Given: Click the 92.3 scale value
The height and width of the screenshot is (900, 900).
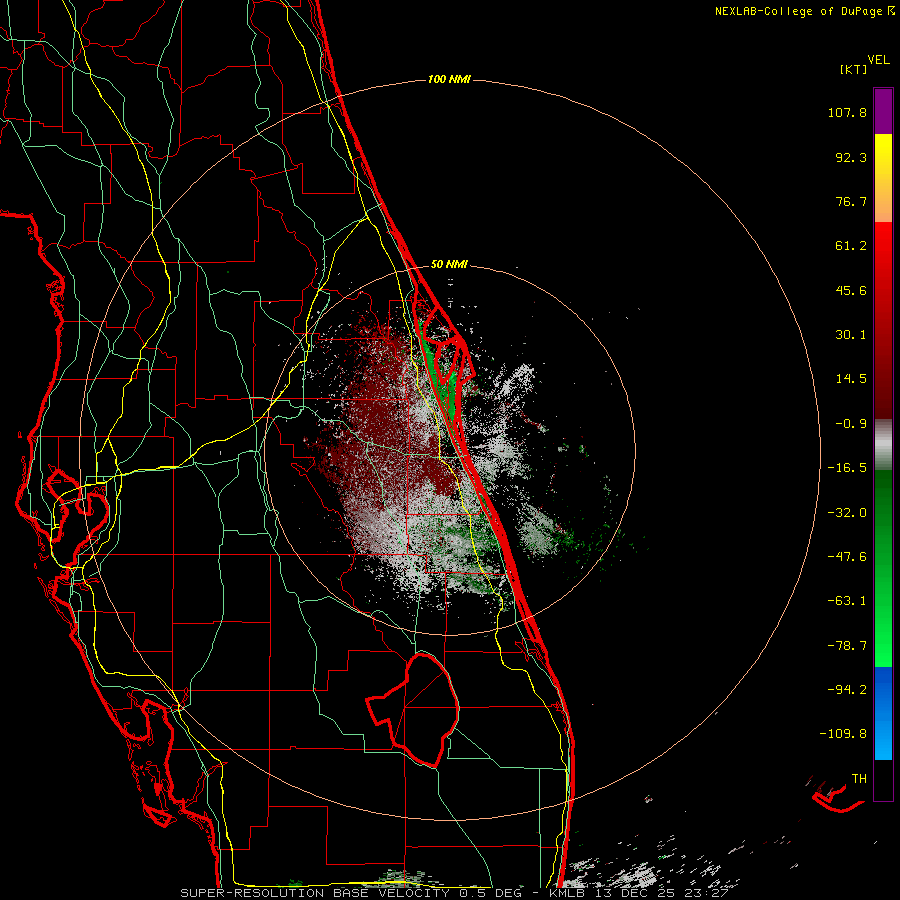Looking at the screenshot, I should pos(851,157).
